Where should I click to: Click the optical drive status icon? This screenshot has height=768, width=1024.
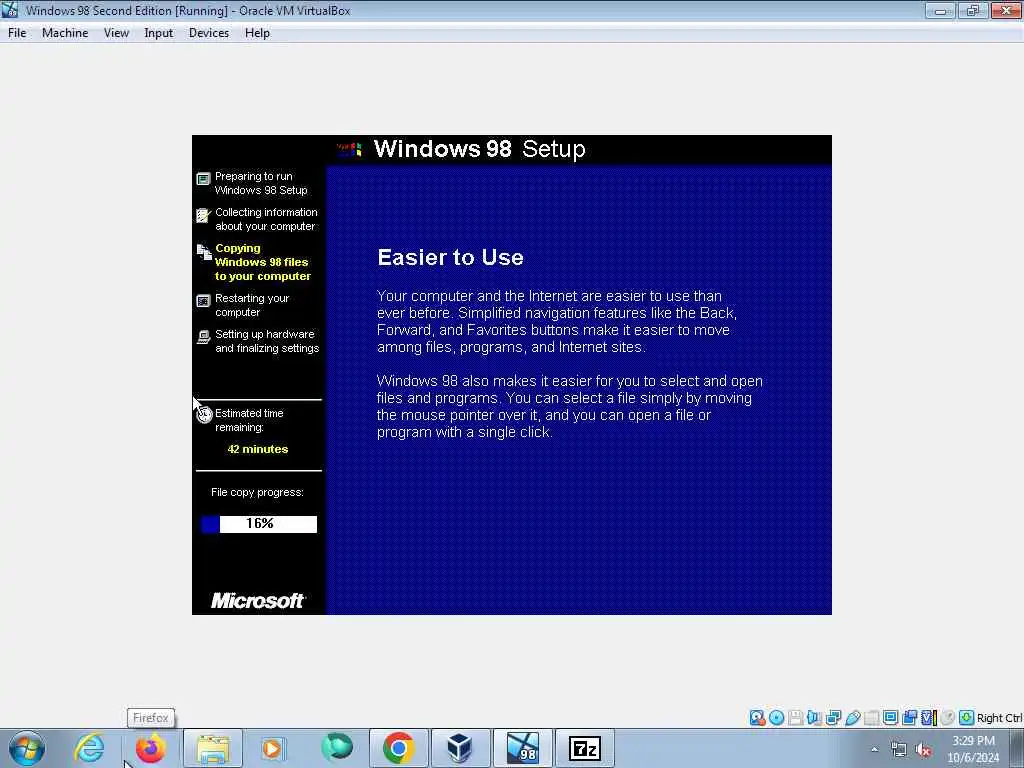776,718
